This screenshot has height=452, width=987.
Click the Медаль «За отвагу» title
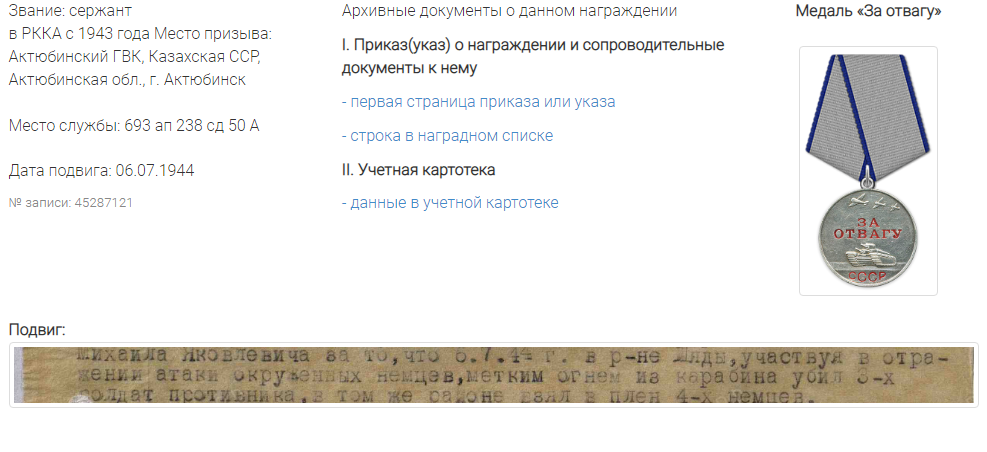point(868,11)
